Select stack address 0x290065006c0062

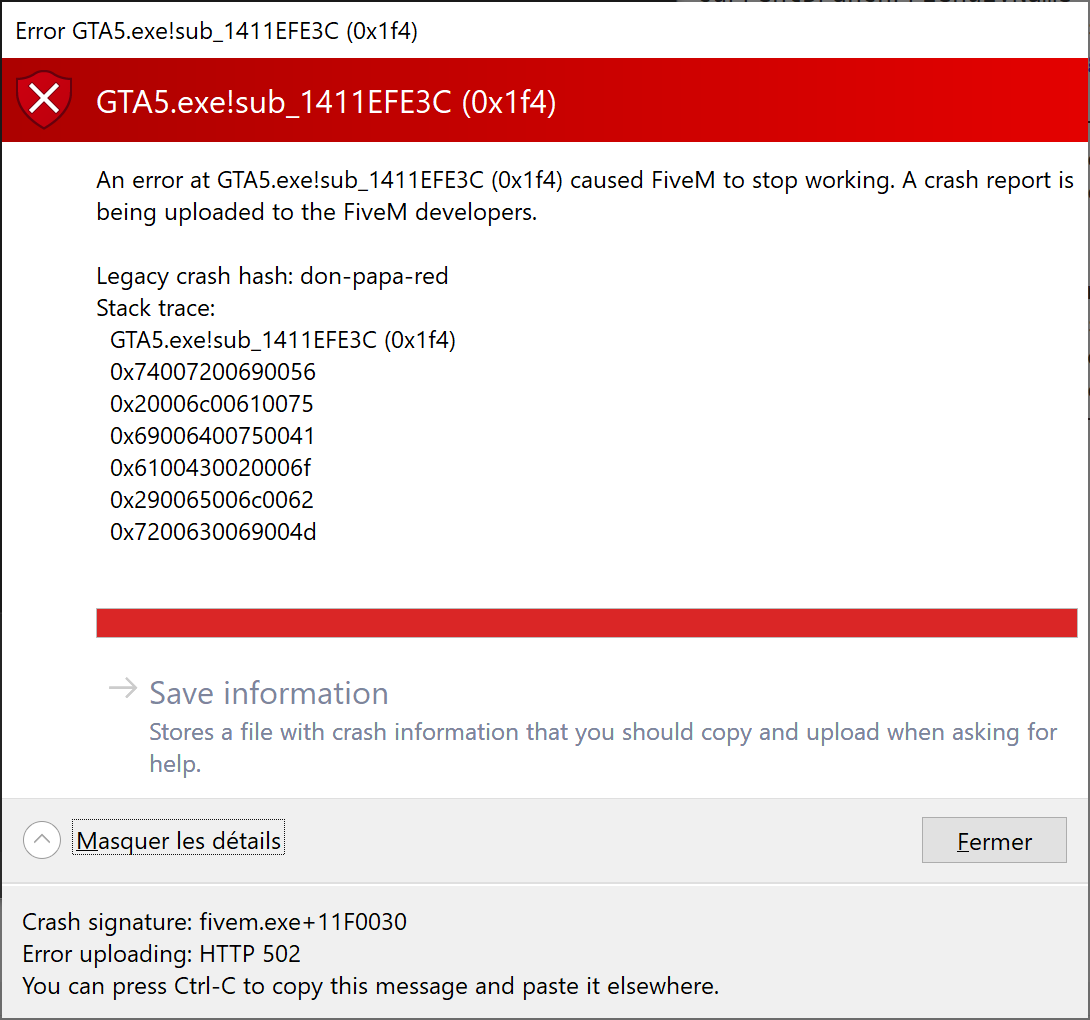tap(212, 500)
